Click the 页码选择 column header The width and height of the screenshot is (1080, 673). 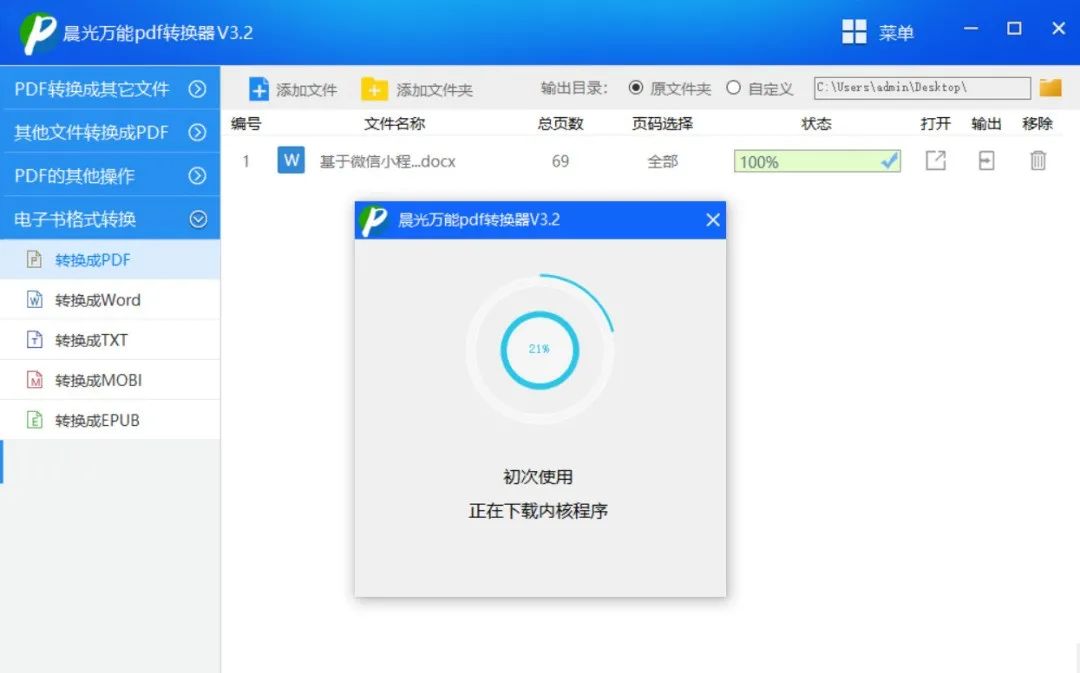[663, 123]
